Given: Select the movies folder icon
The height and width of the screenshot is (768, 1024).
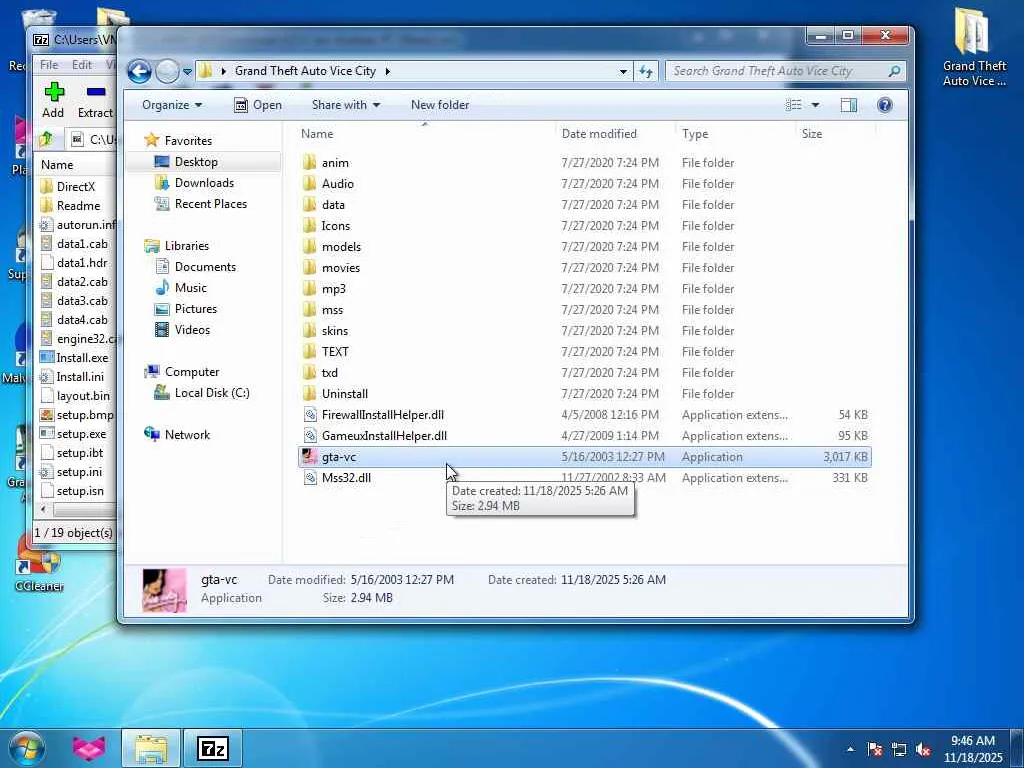Looking at the screenshot, I should click(x=310, y=268).
